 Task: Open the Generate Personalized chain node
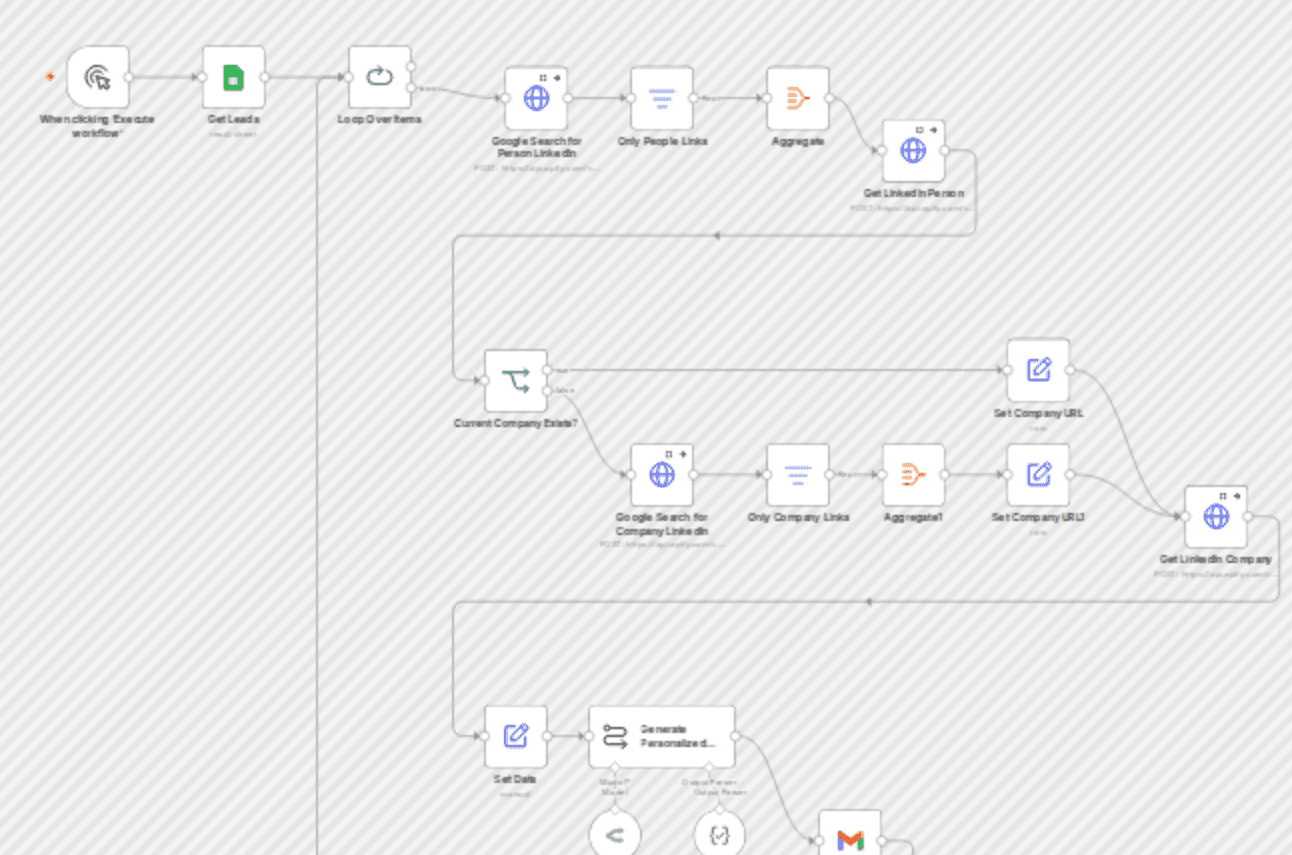tap(662, 737)
